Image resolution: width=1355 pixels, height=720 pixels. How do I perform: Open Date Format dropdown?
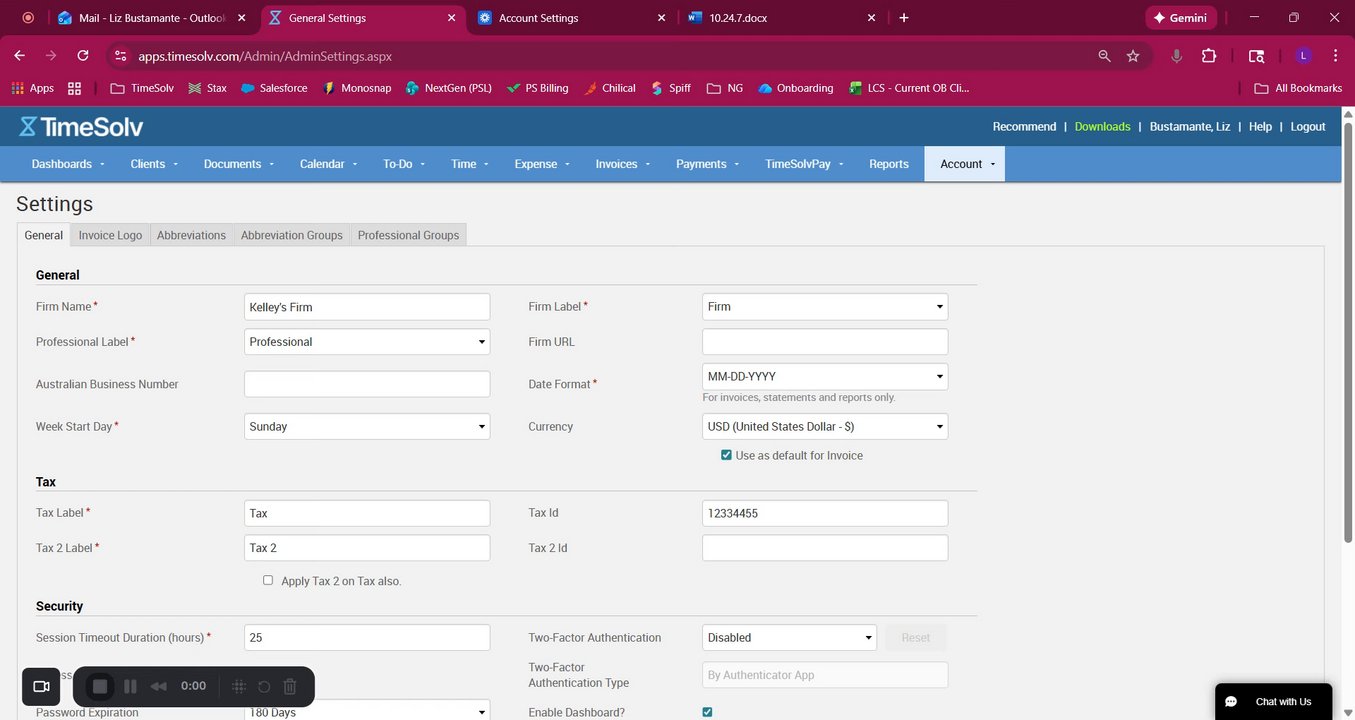click(x=825, y=377)
